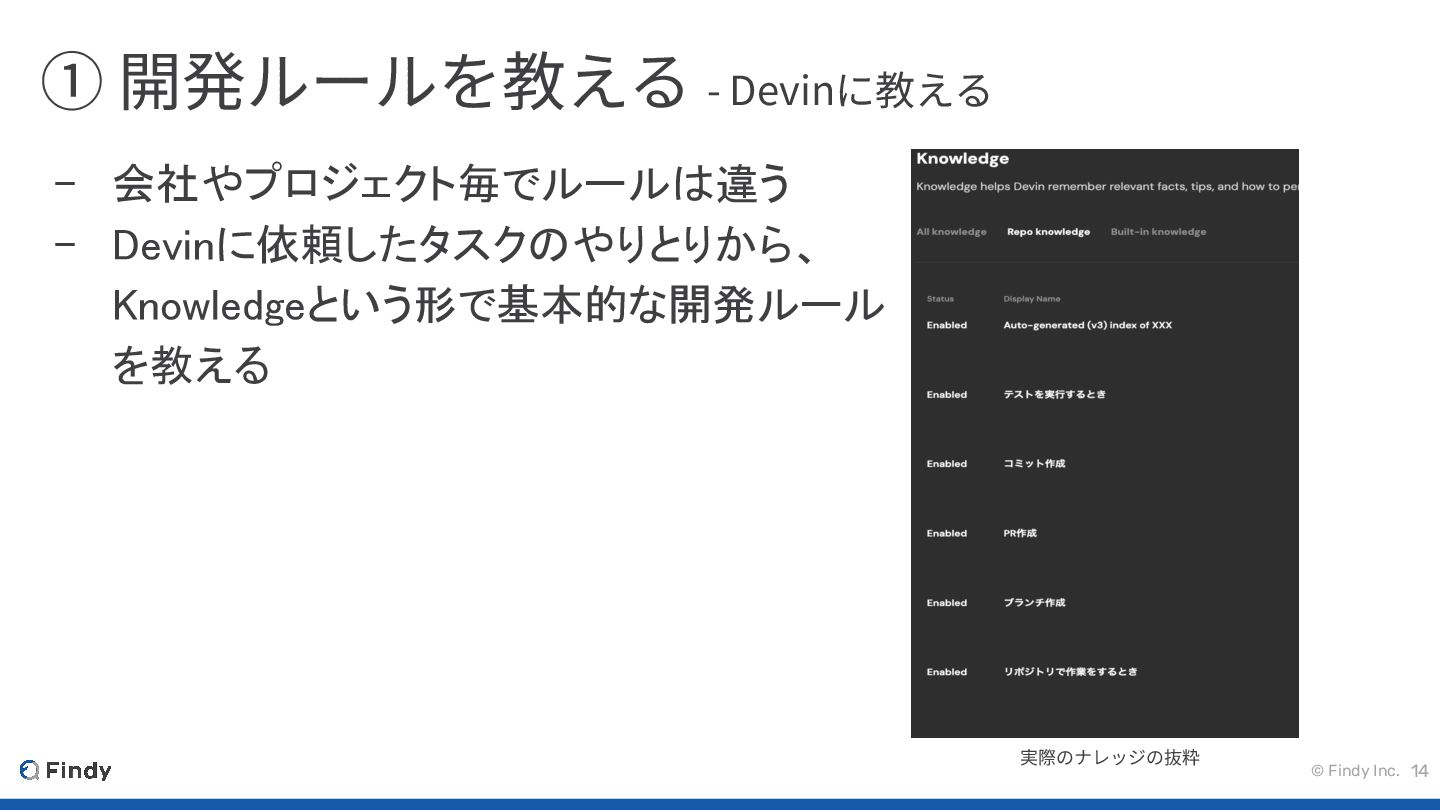Viewport: 1440px width, 810px height.
Task: Switch to the Built-in knowledge tab
Action: point(1158,232)
